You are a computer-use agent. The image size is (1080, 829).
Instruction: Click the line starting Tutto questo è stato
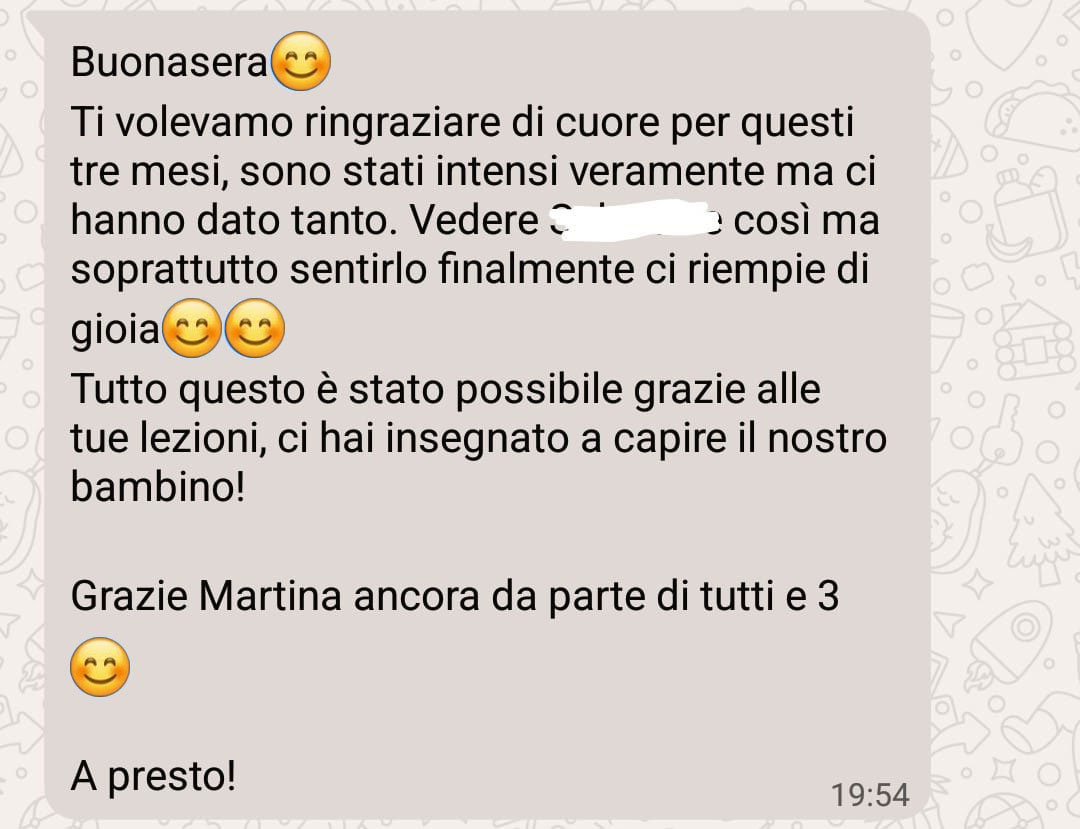point(446,390)
